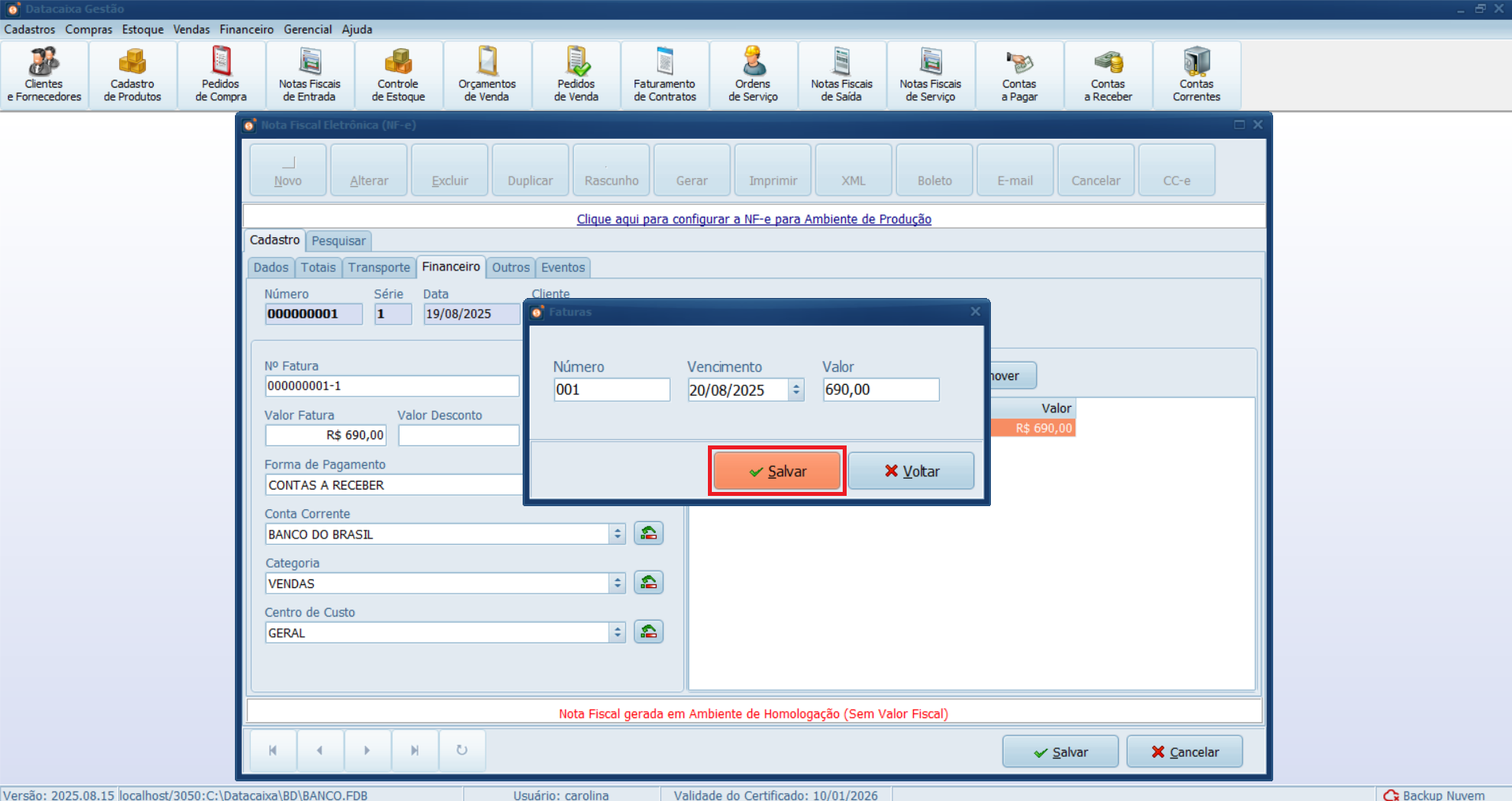Click Salvar in the Faturas dialog
This screenshot has height=801, width=1512.
coord(777,471)
